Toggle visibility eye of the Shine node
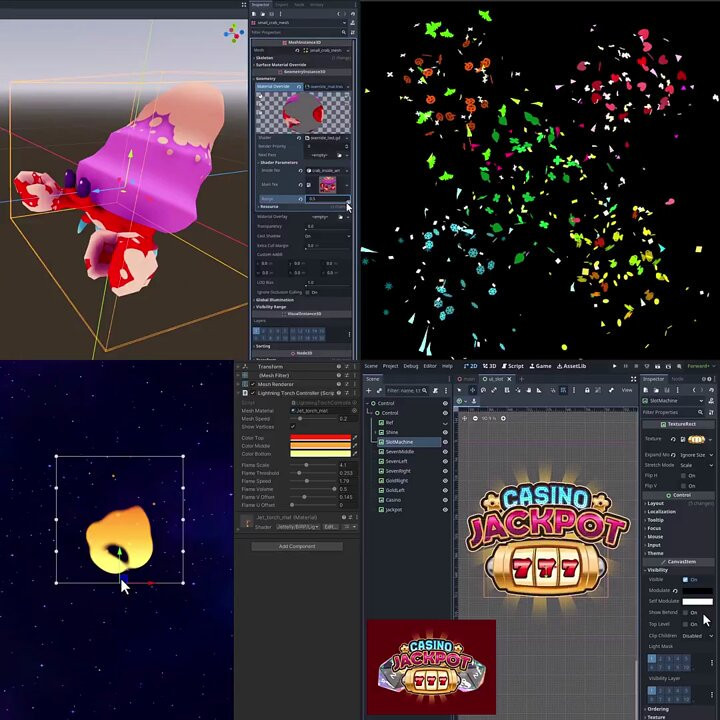Image resolution: width=720 pixels, height=720 pixels. [445, 432]
